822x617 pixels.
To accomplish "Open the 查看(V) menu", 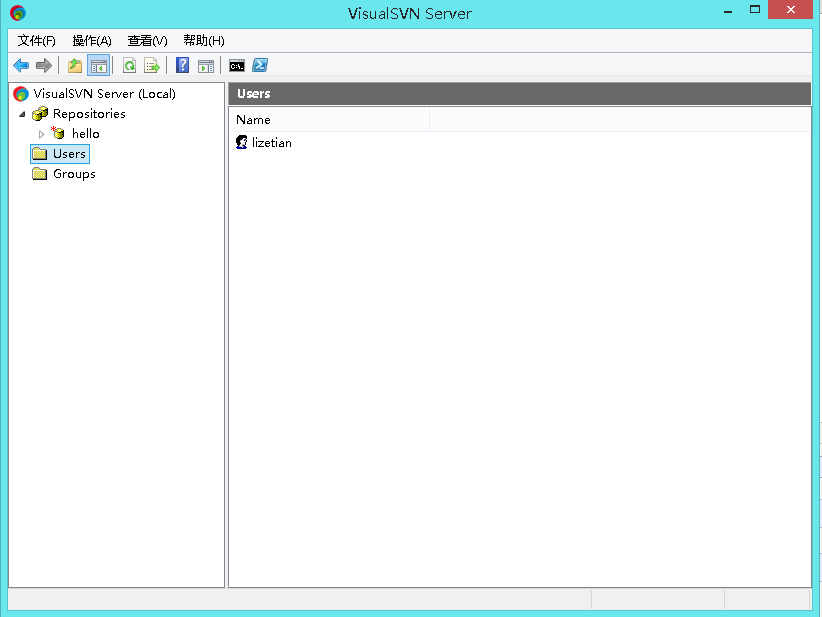I will tap(146, 40).
